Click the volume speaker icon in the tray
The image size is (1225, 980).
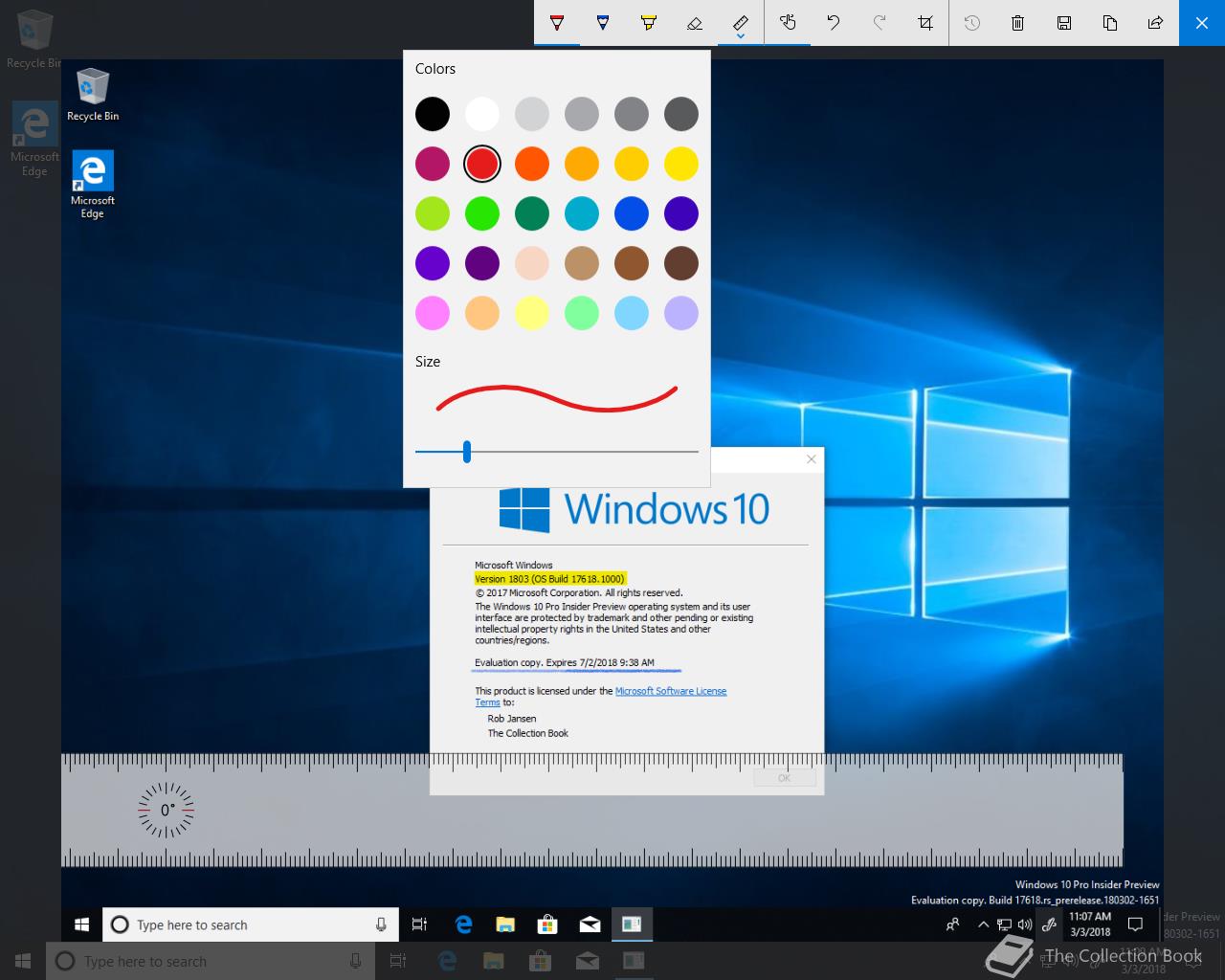click(1025, 924)
